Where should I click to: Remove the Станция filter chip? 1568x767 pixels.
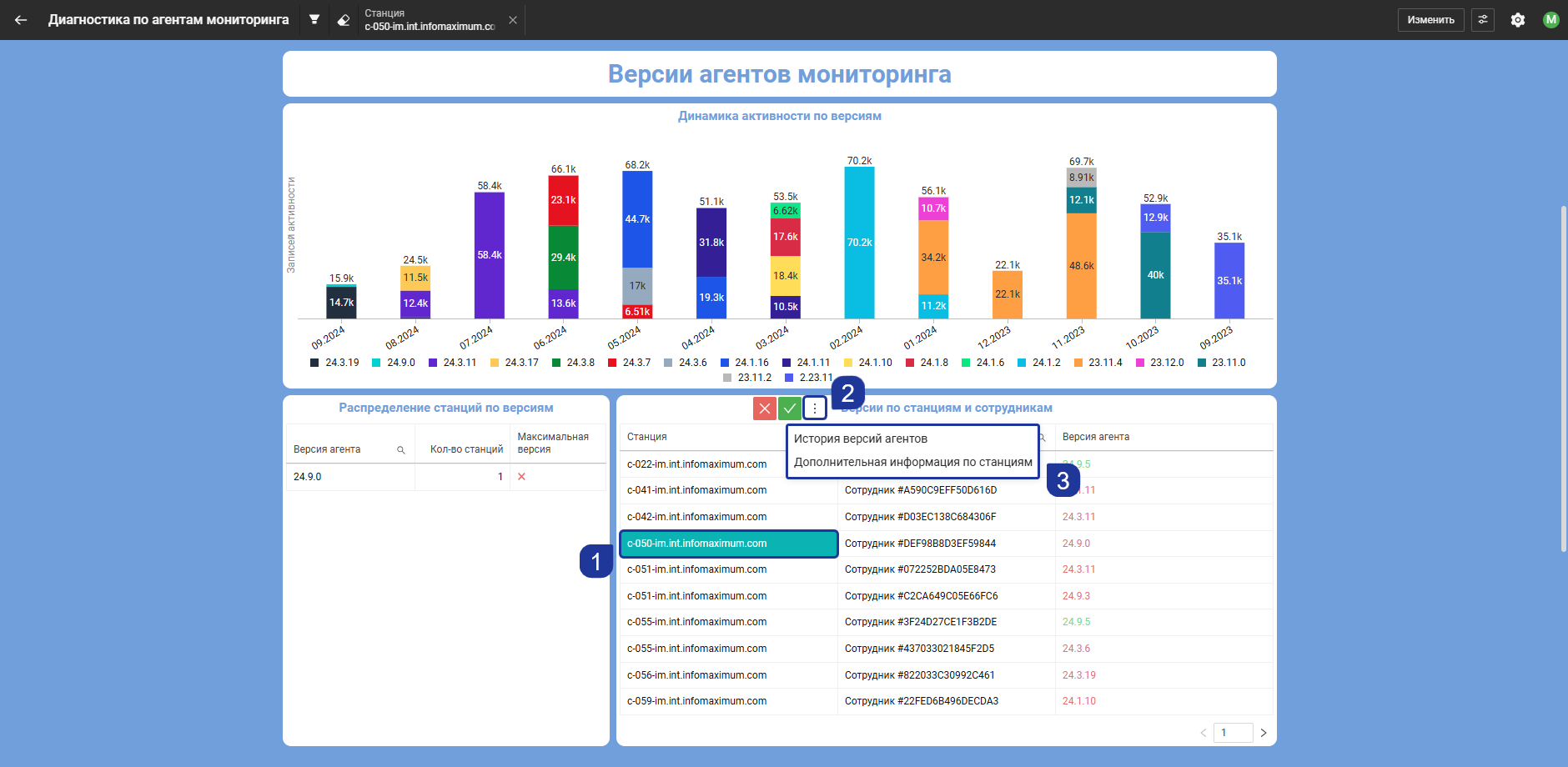[513, 20]
